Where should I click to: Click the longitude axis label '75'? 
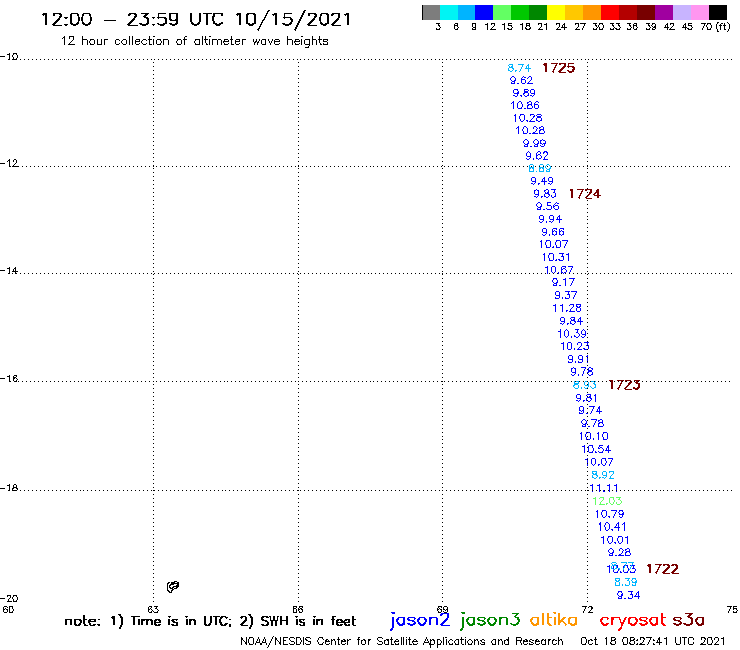pos(732,609)
